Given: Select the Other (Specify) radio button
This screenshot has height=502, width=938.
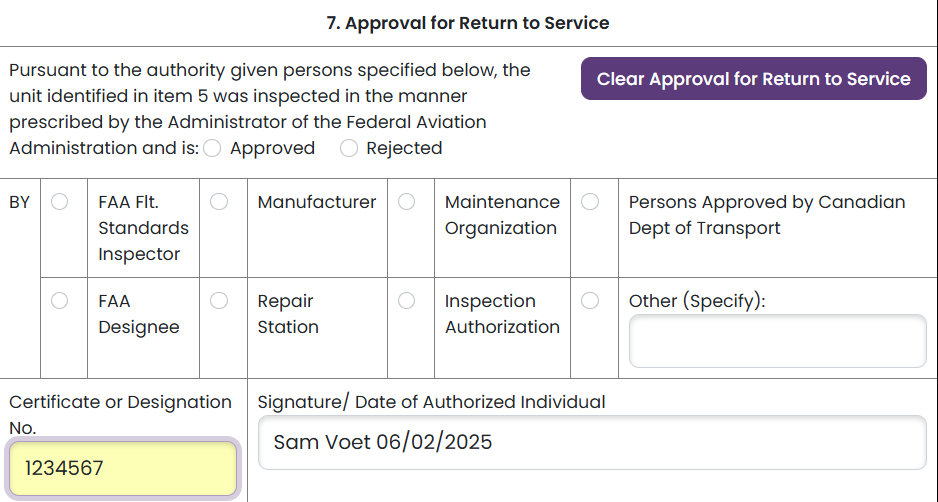Looking at the screenshot, I should click(590, 300).
